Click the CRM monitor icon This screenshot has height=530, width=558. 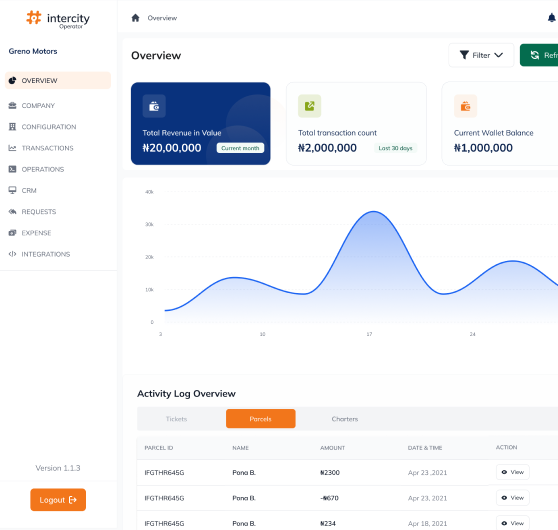(x=12, y=190)
